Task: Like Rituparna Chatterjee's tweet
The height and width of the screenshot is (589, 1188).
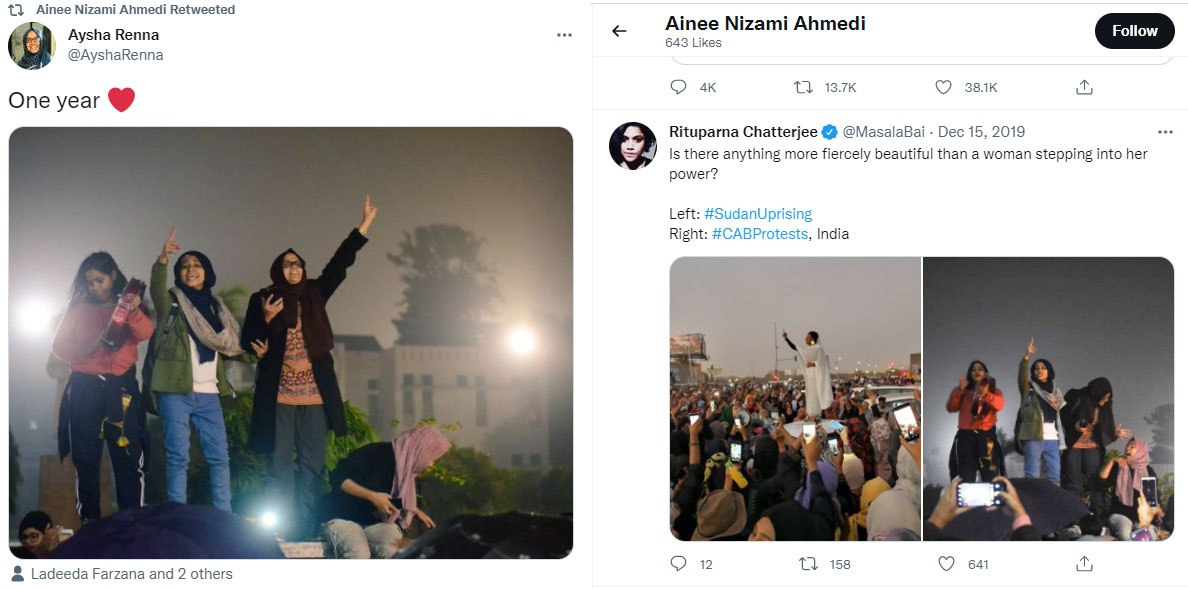Action: point(945,564)
